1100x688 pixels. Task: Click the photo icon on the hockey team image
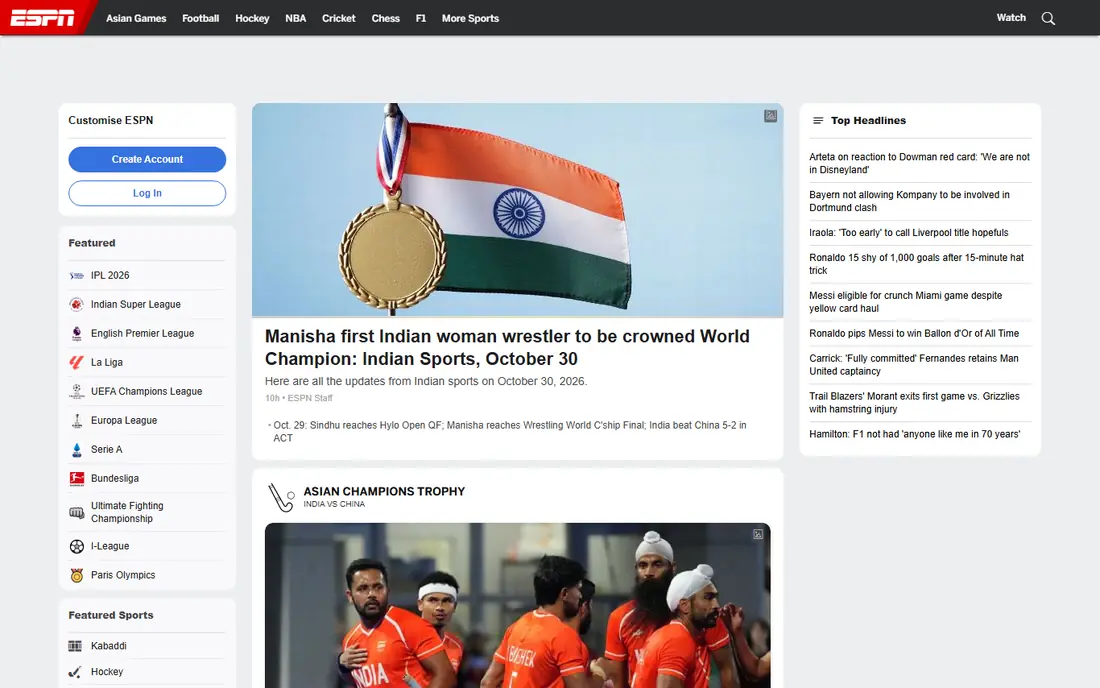click(758, 534)
